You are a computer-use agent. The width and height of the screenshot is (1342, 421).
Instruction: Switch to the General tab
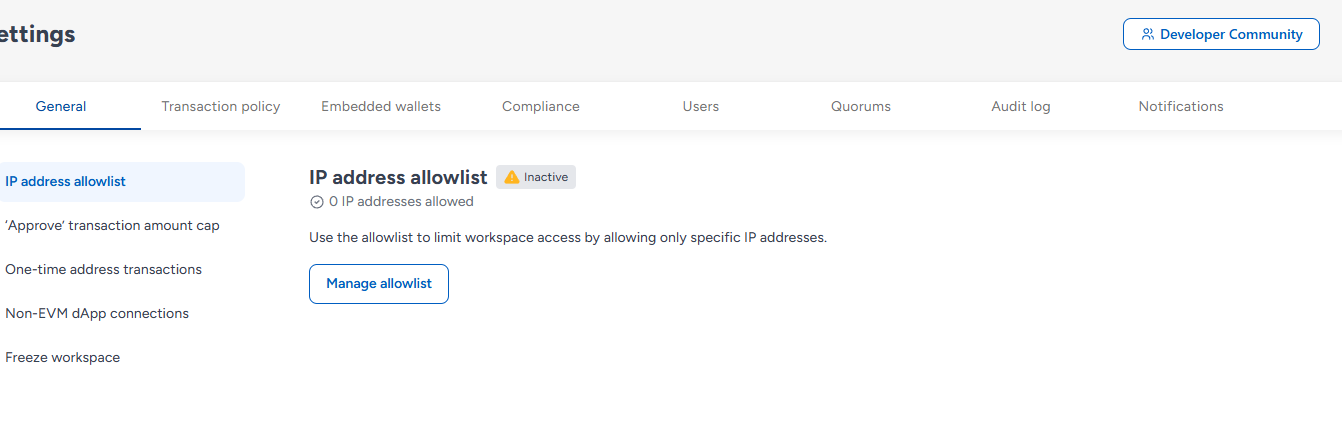pos(61,106)
